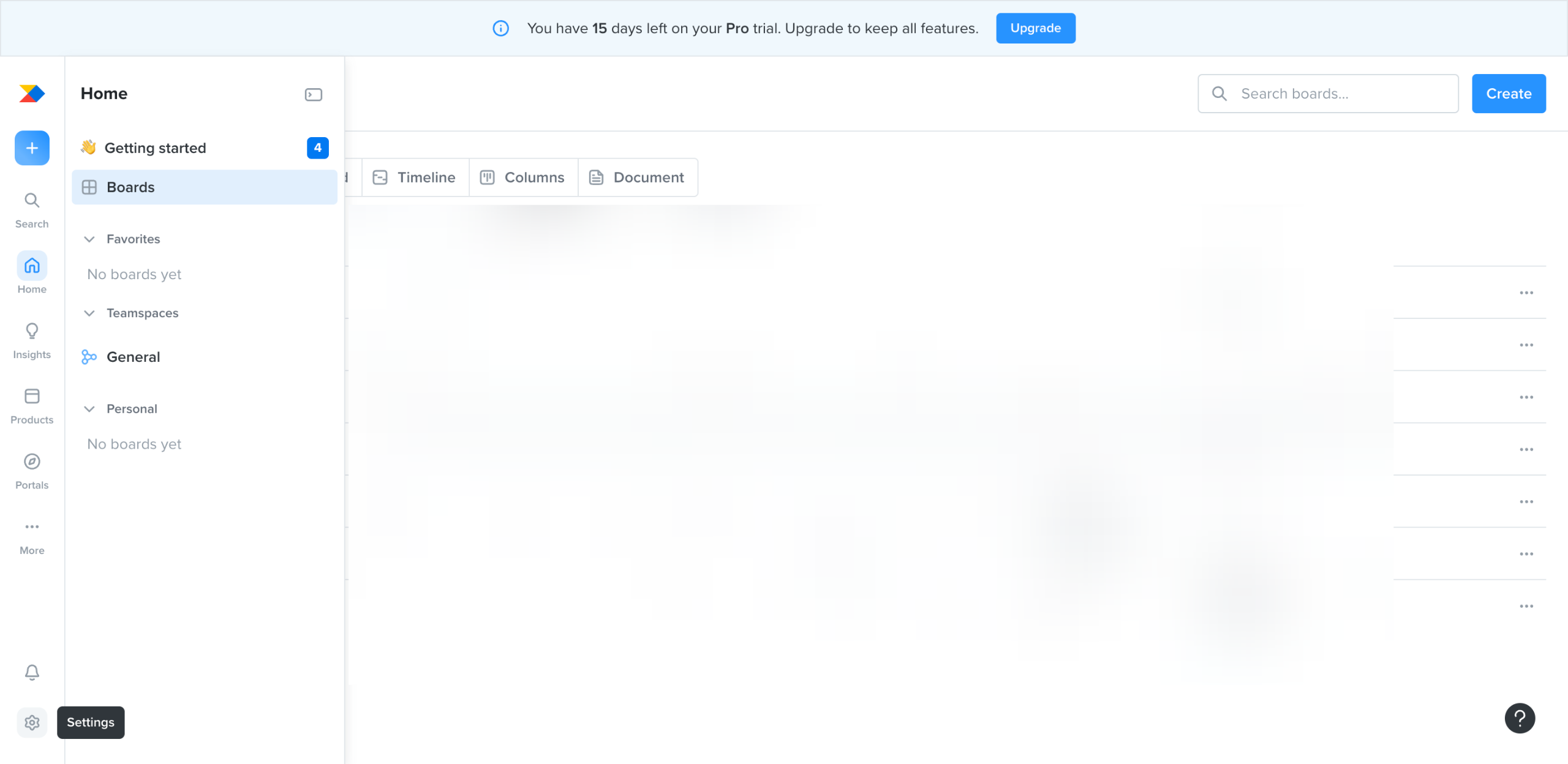This screenshot has height=764, width=1568.
Task: Open the General teamspace
Action: click(205, 357)
